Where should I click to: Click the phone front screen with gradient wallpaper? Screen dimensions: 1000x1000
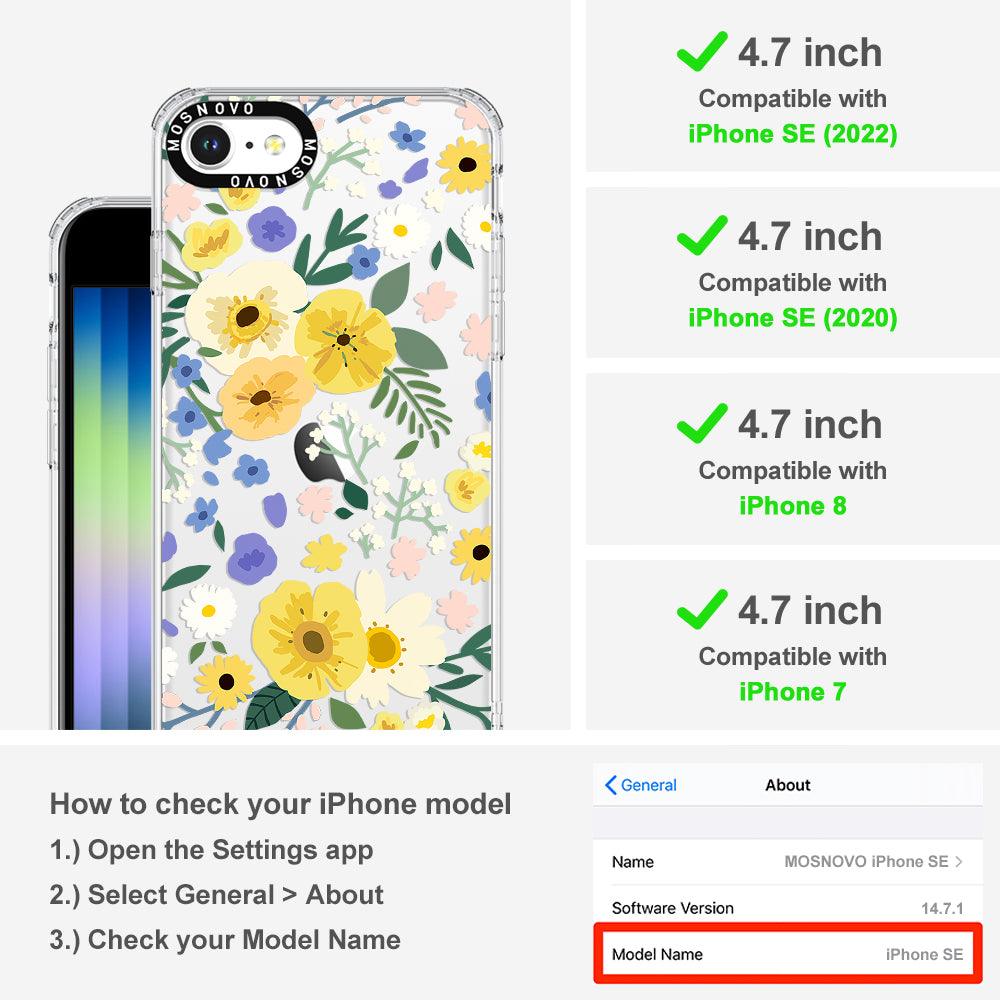[111, 508]
